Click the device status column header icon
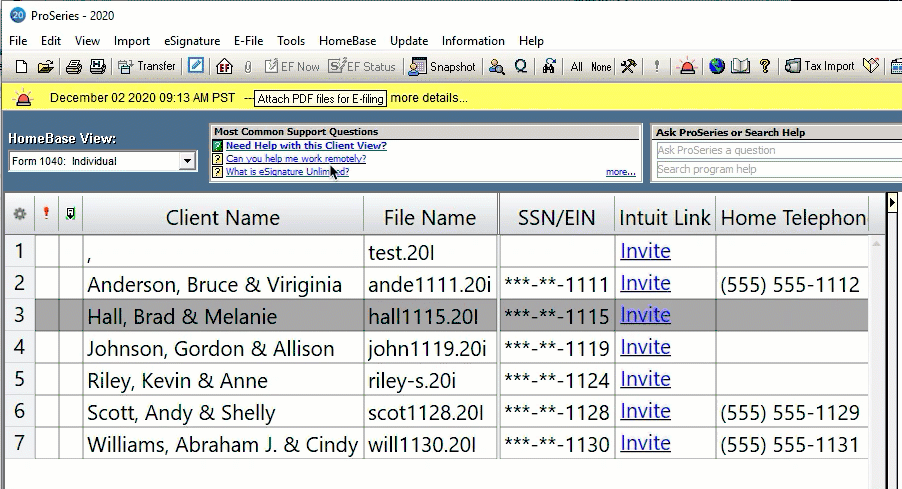Viewport: 902px width, 489px height. [70, 213]
